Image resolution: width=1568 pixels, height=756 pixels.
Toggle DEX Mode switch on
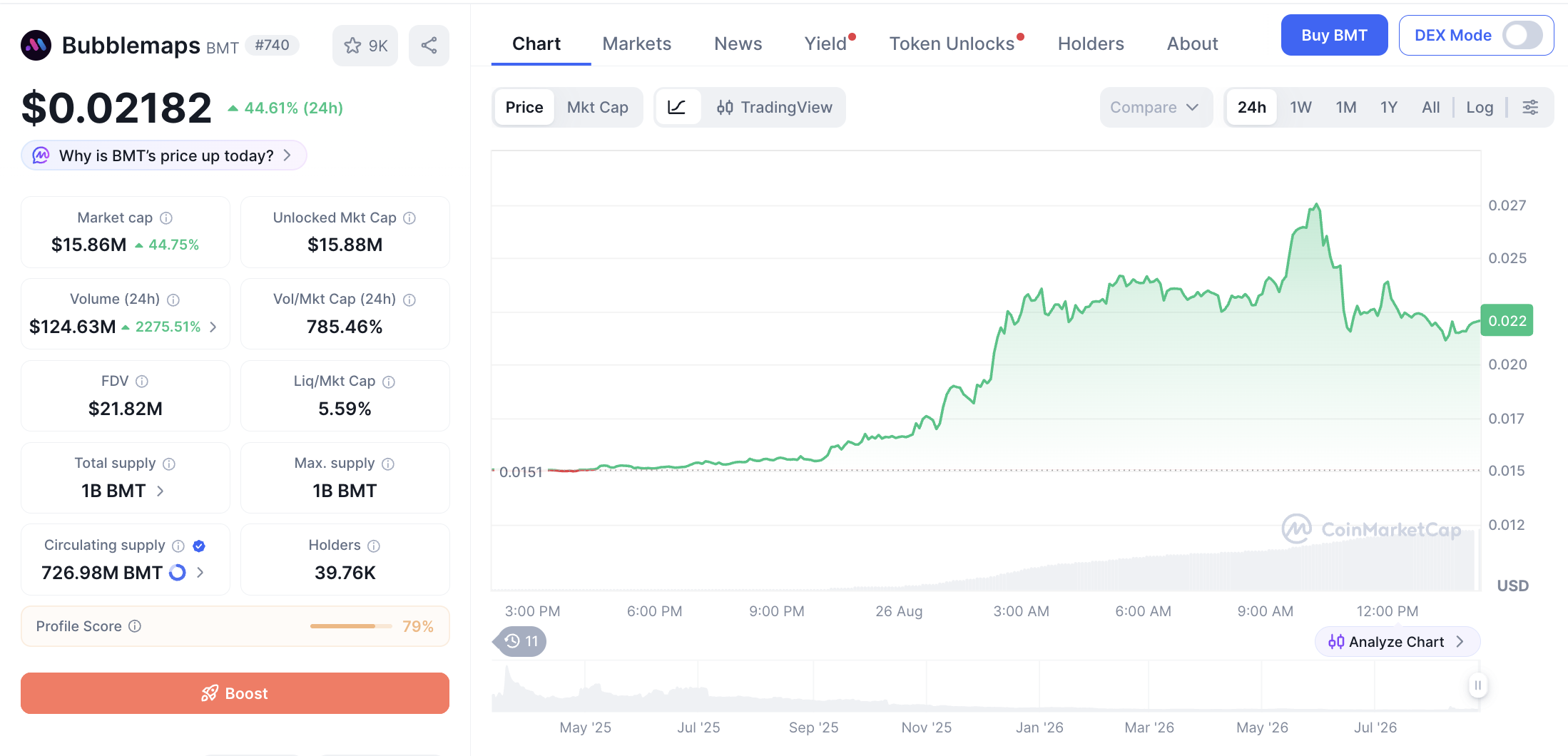click(1522, 35)
